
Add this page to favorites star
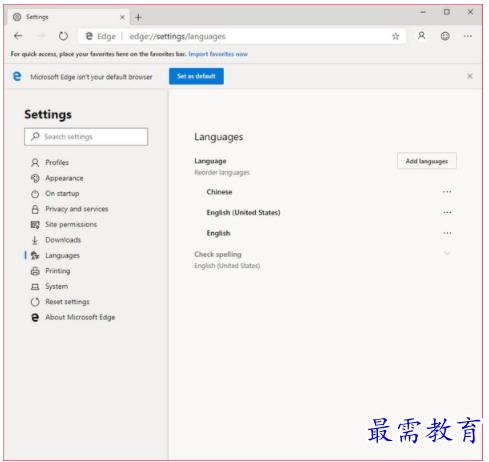(396, 36)
